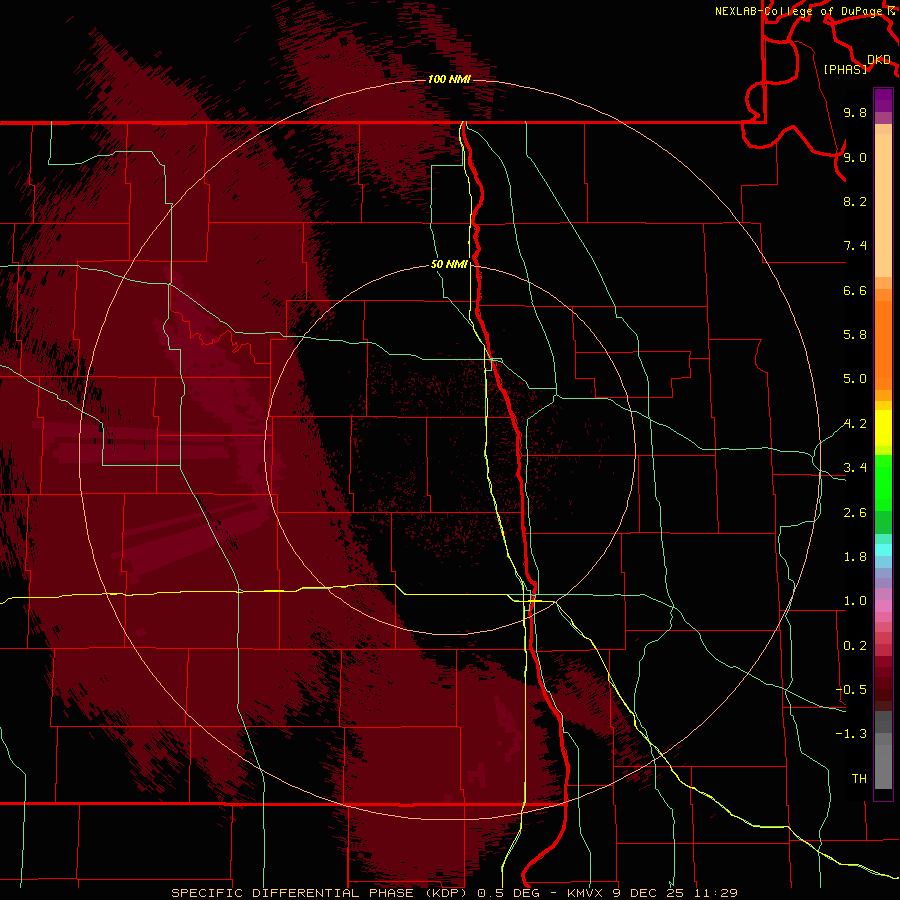Click the 0.2 value on the scale

pyautogui.click(x=855, y=646)
